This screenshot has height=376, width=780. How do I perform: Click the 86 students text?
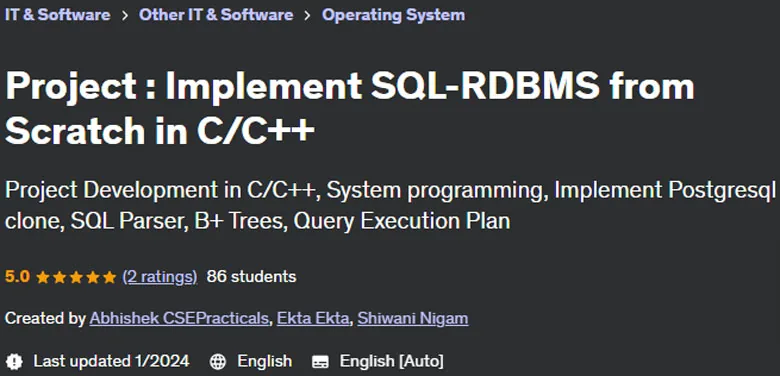click(x=251, y=277)
